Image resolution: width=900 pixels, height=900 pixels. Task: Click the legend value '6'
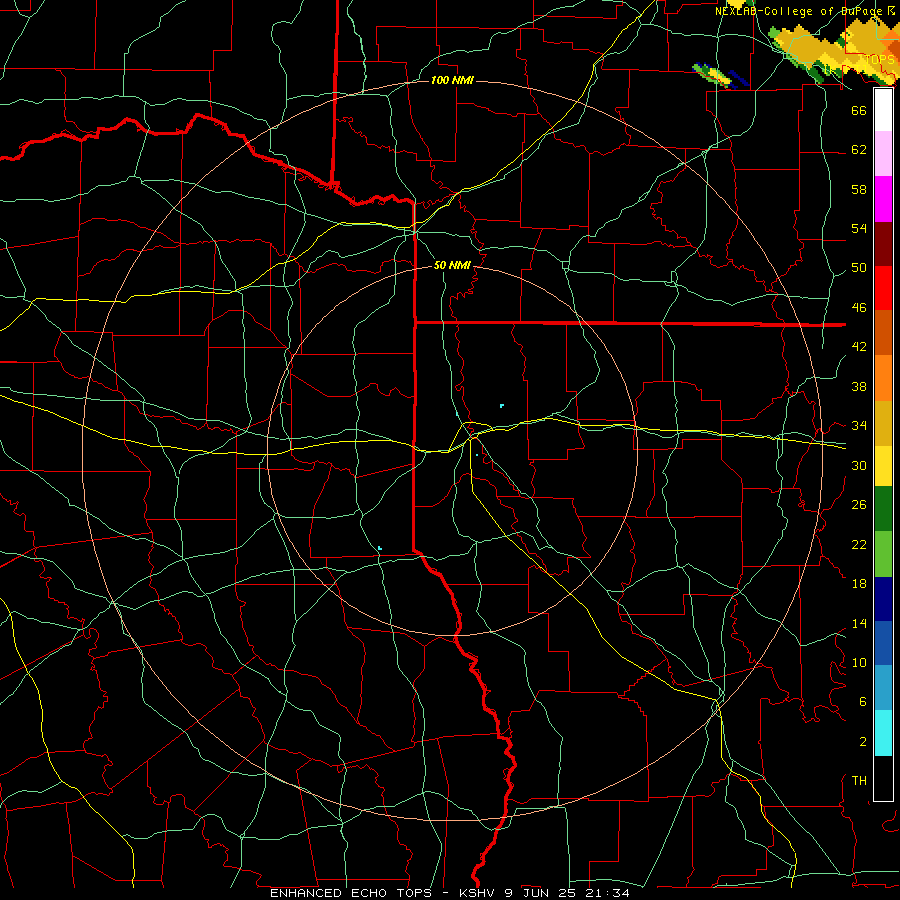(862, 702)
